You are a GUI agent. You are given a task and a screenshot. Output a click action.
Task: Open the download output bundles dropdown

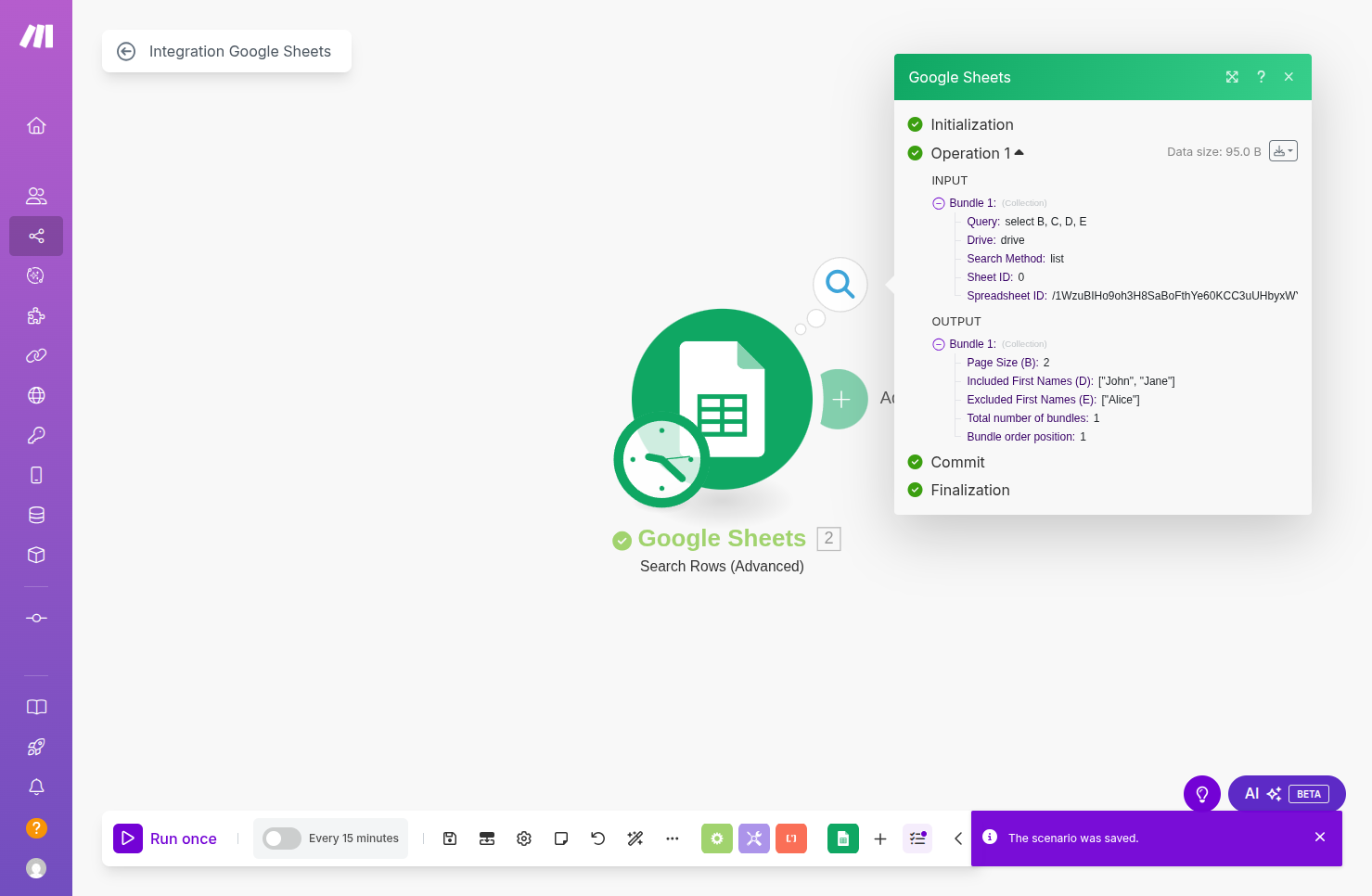click(1283, 151)
